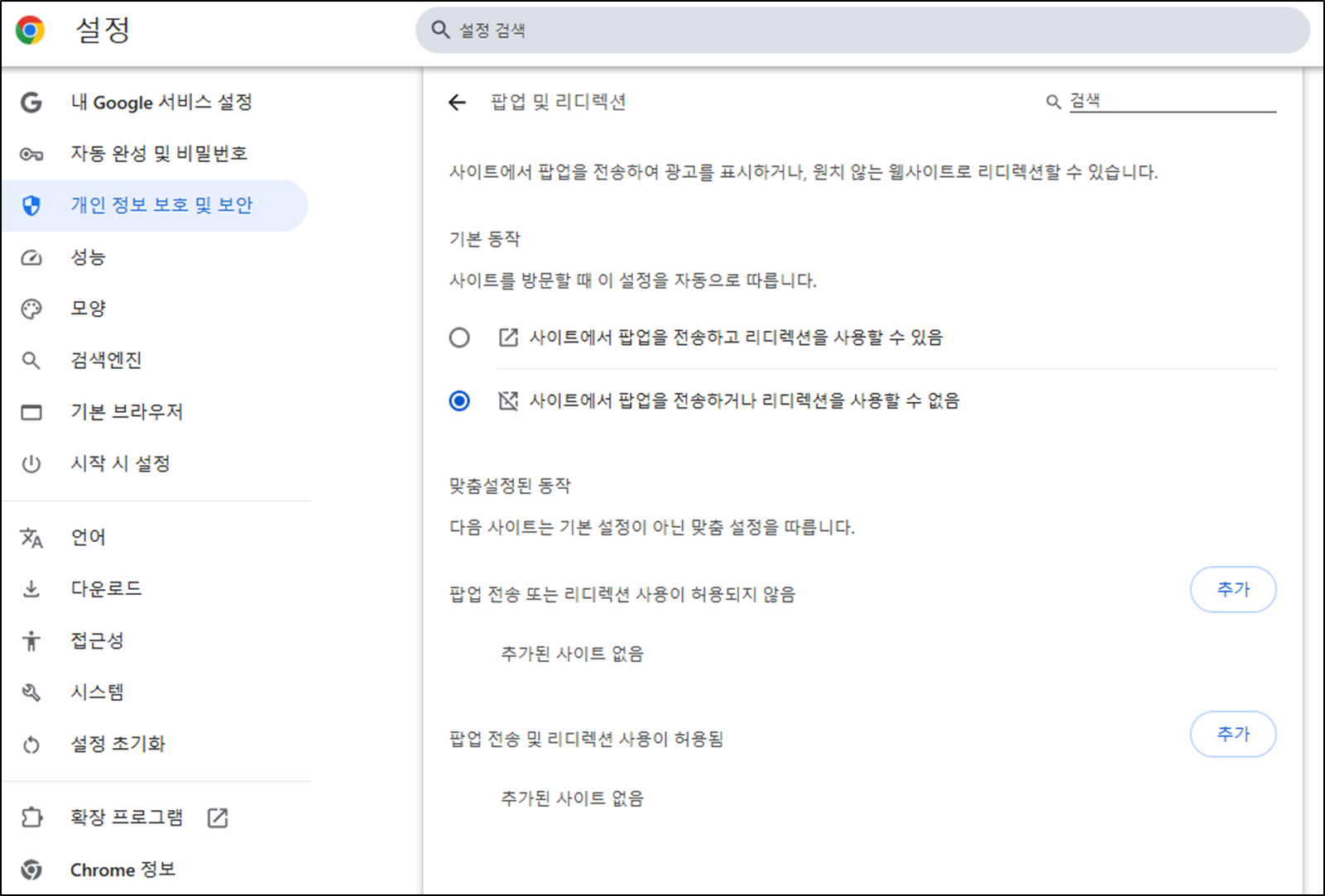Select the Google G icon in sidebar
1325x896 pixels.
31,102
